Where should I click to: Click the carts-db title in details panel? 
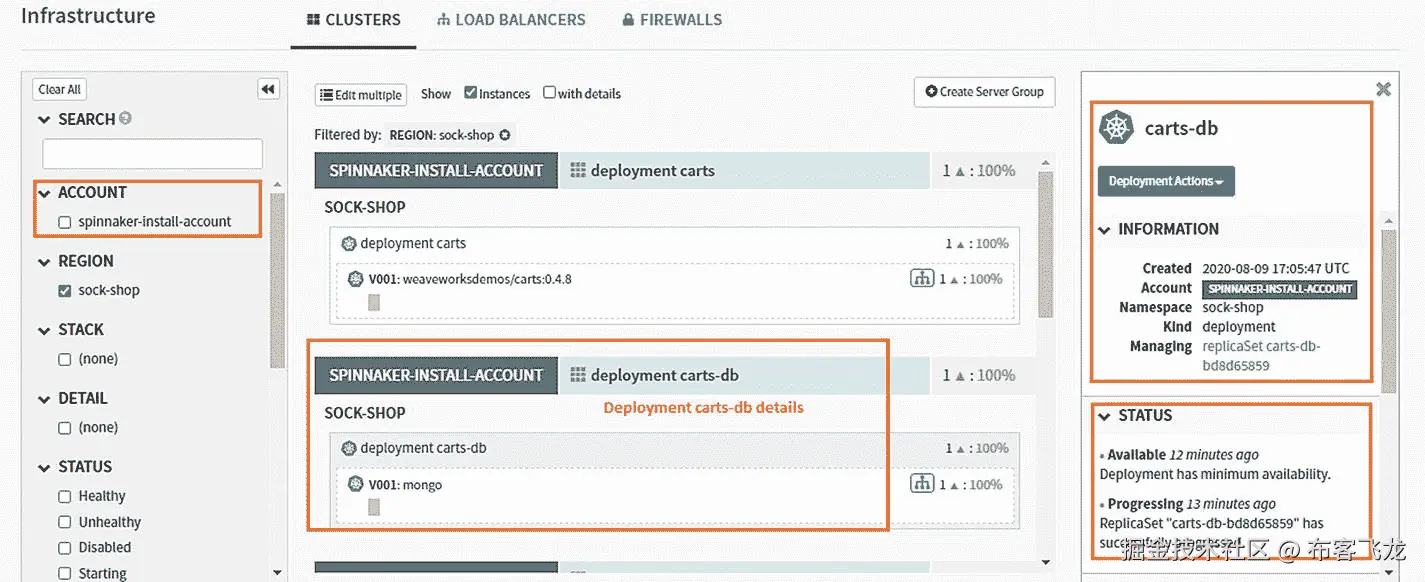(x=1181, y=128)
